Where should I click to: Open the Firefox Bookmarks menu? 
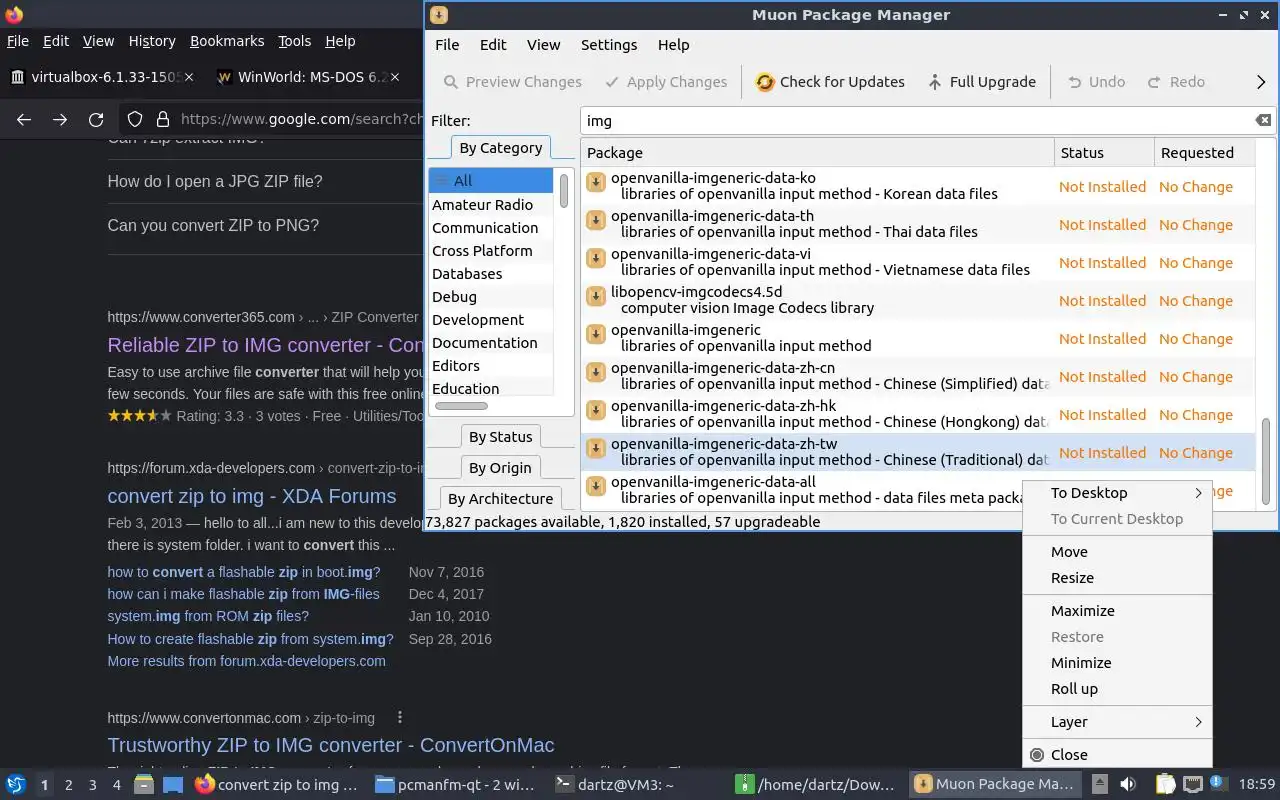227,41
